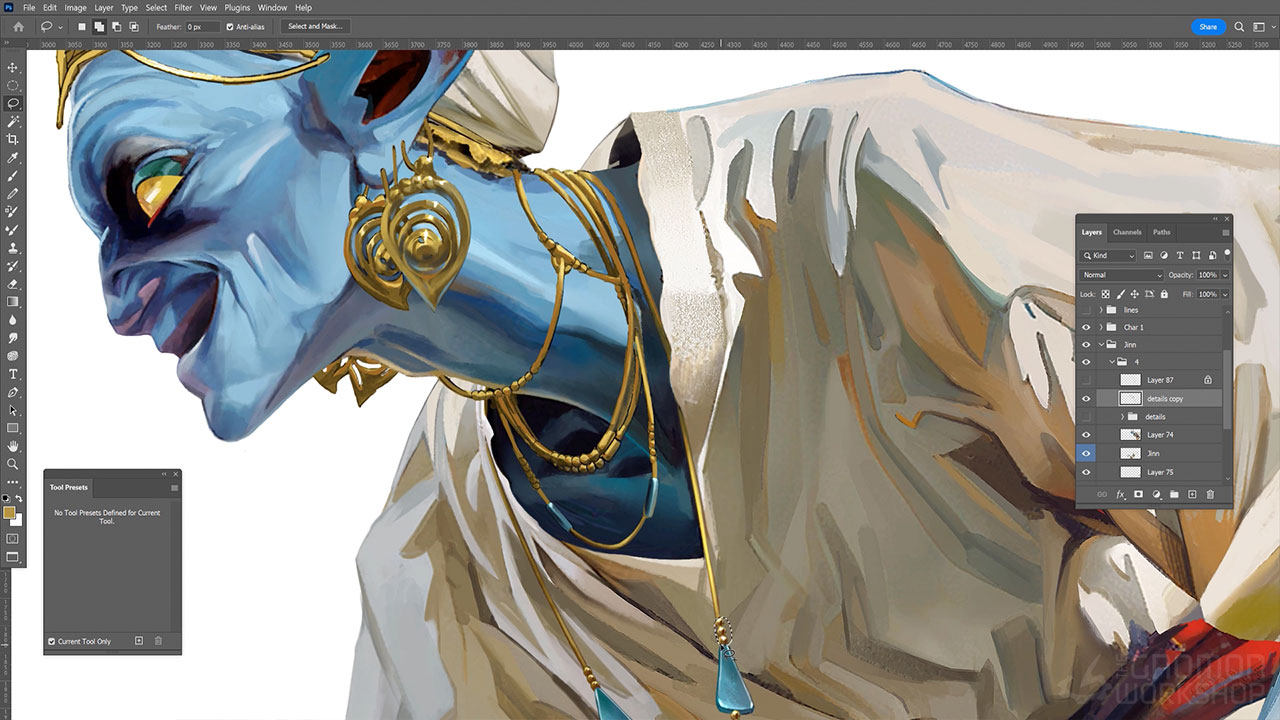The width and height of the screenshot is (1280, 720).
Task: Lock all layer attributes icon
Action: tap(1164, 294)
